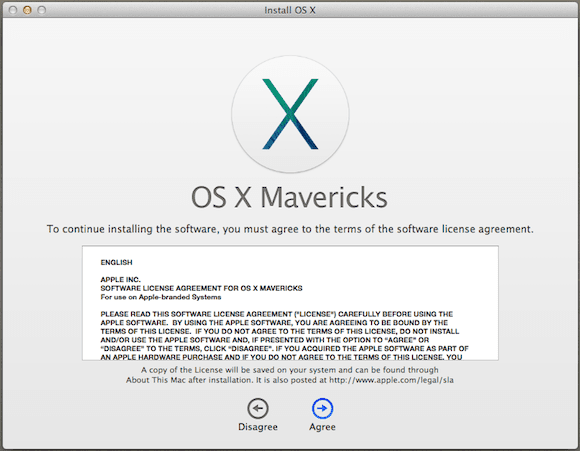The image size is (580, 451).
Task: Click the APPLE INC. line
Action: pos(121,280)
